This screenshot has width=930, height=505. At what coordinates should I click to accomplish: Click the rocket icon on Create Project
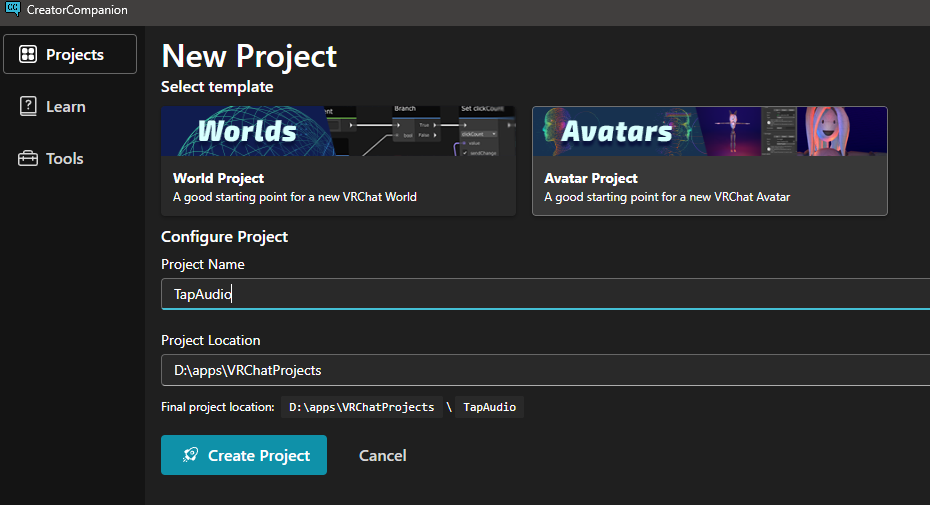[190, 455]
